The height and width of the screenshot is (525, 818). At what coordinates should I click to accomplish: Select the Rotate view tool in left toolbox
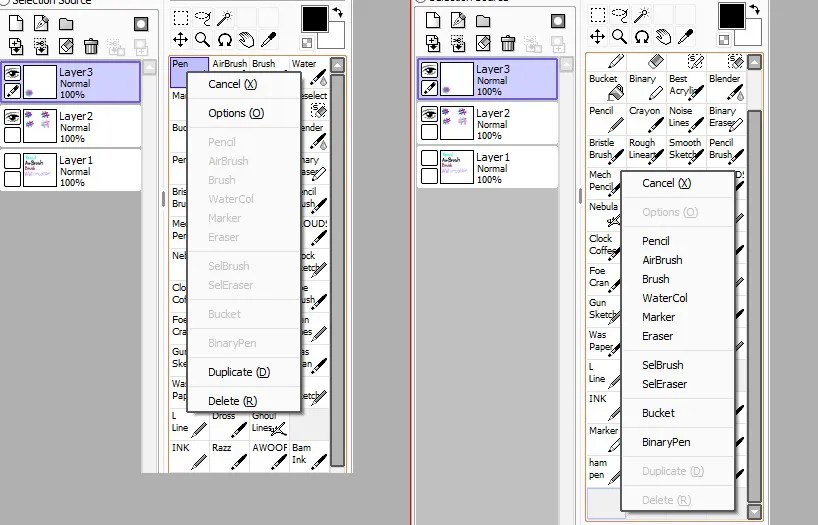click(225, 40)
